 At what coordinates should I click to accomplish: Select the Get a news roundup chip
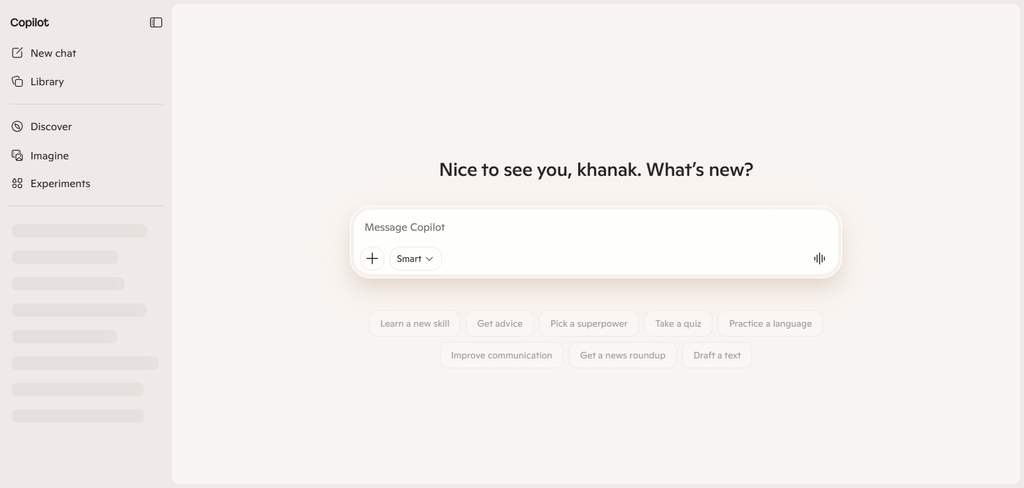point(622,355)
